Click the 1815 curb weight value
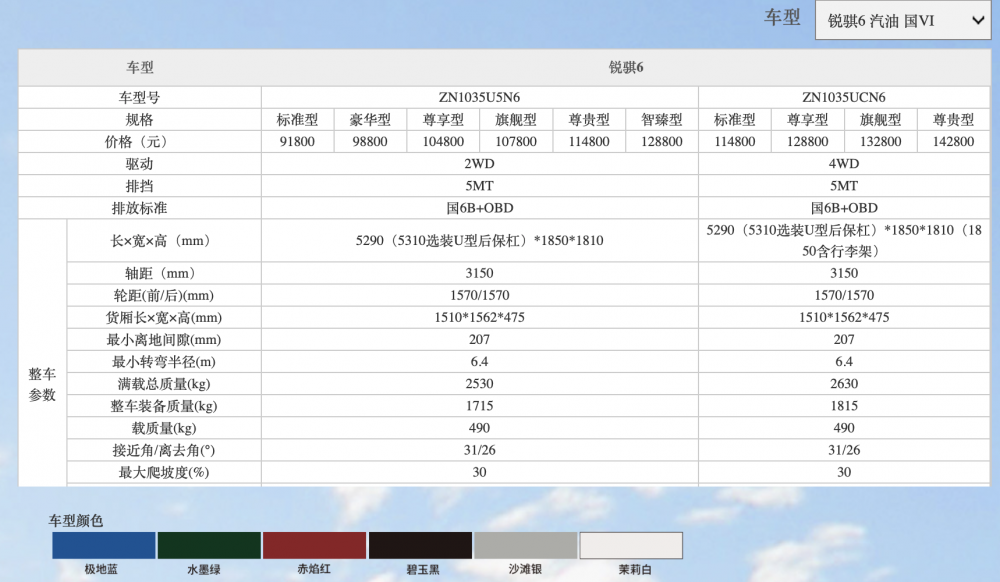Screen dimensions: 1000x582 (844, 406)
